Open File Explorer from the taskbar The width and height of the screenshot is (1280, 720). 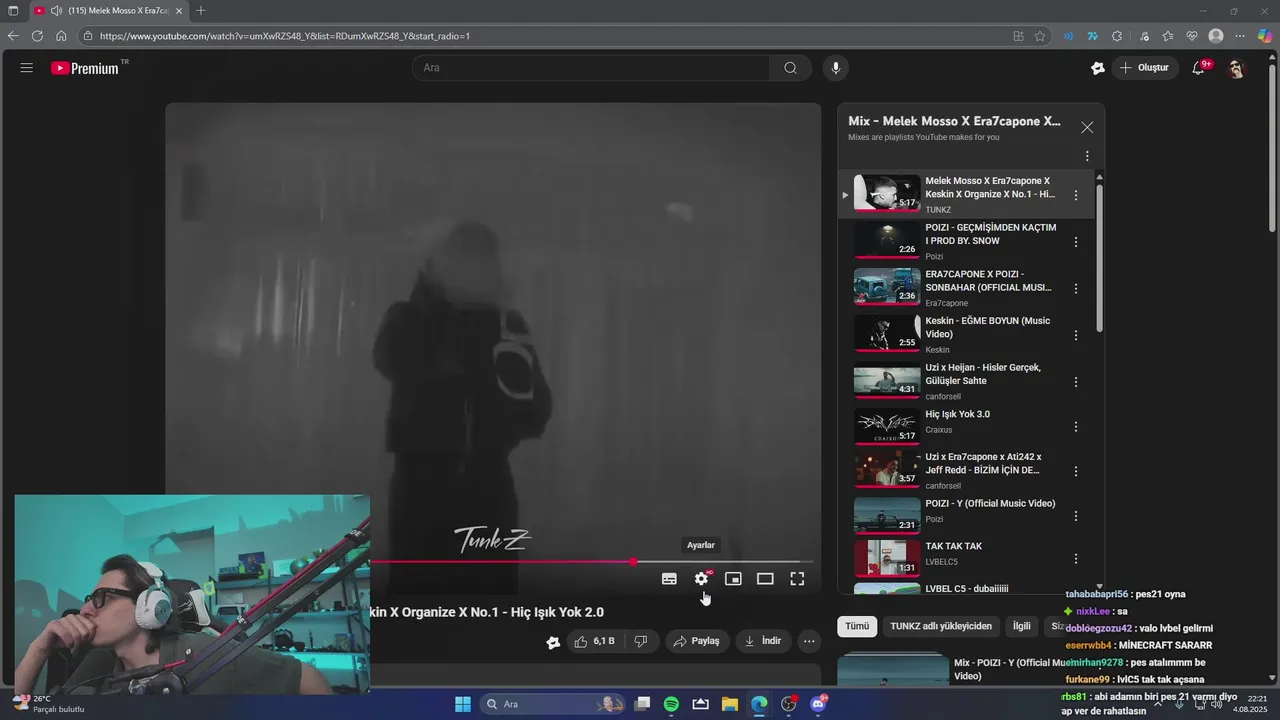[730, 704]
